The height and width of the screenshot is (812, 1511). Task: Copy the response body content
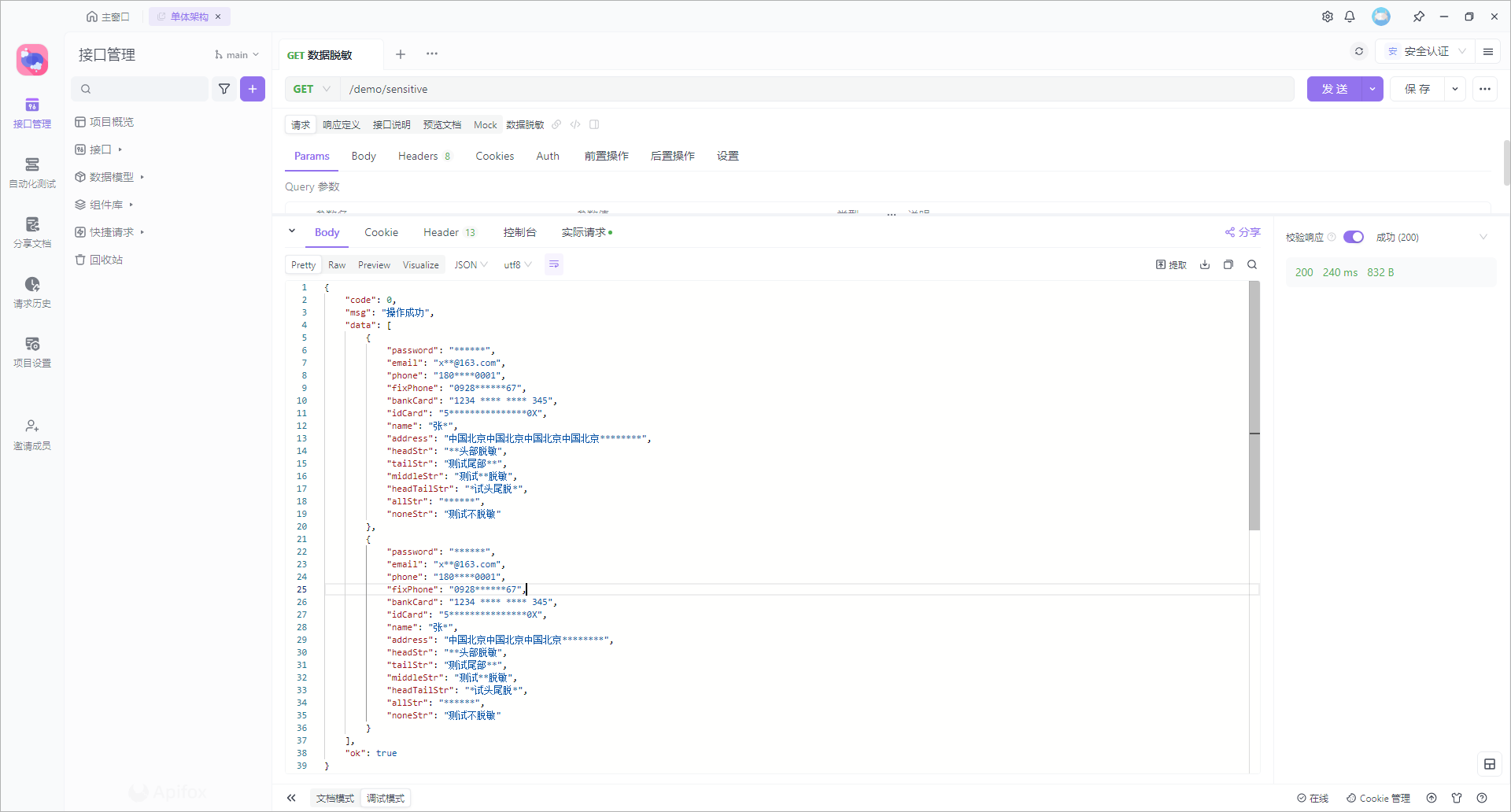coord(1228,265)
